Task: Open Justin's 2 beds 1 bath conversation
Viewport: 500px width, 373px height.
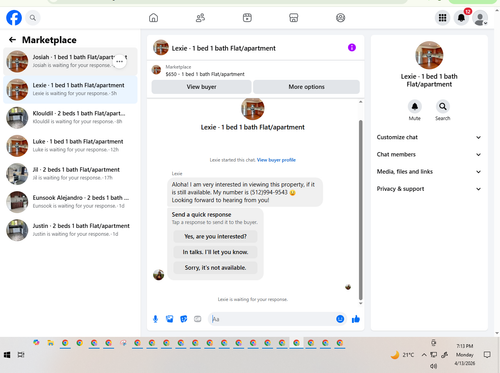Action: [x=70, y=230]
